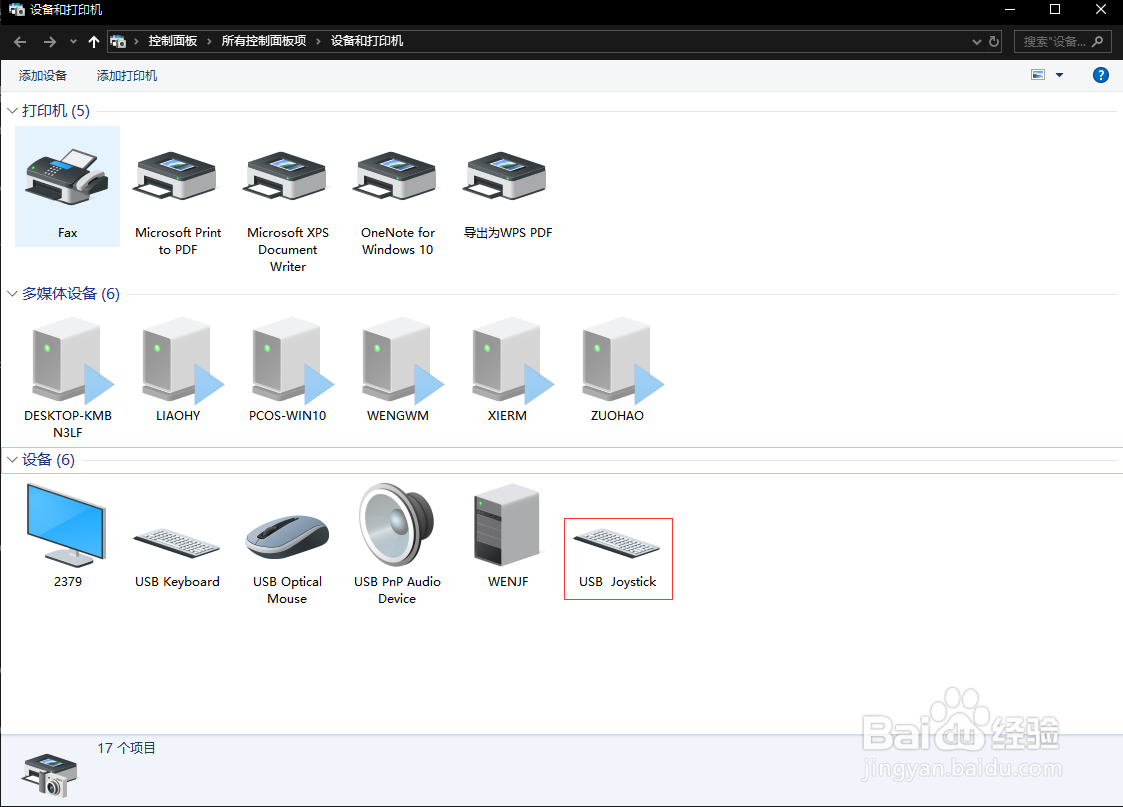Viewport: 1123px width, 807px height.
Task: Expand chevron after 控制面板 breadcrumb
Action: pyautogui.click(x=209, y=42)
